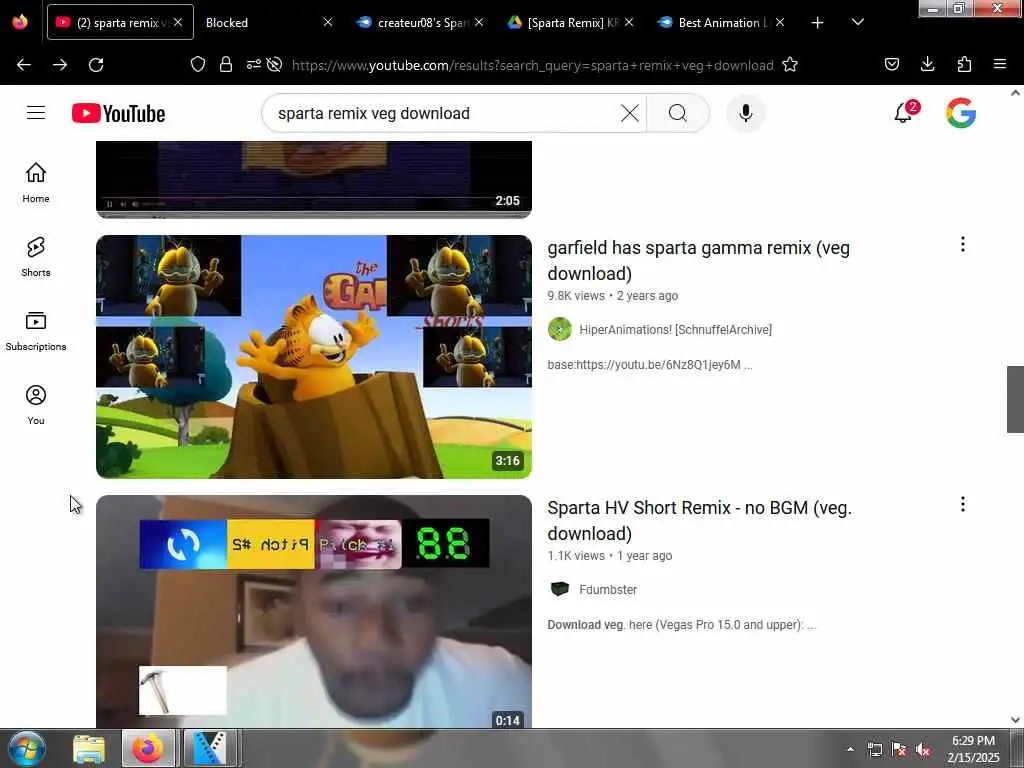The width and height of the screenshot is (1024, 768).
Task: Go back with the browser back arrow
Action: 24,65
